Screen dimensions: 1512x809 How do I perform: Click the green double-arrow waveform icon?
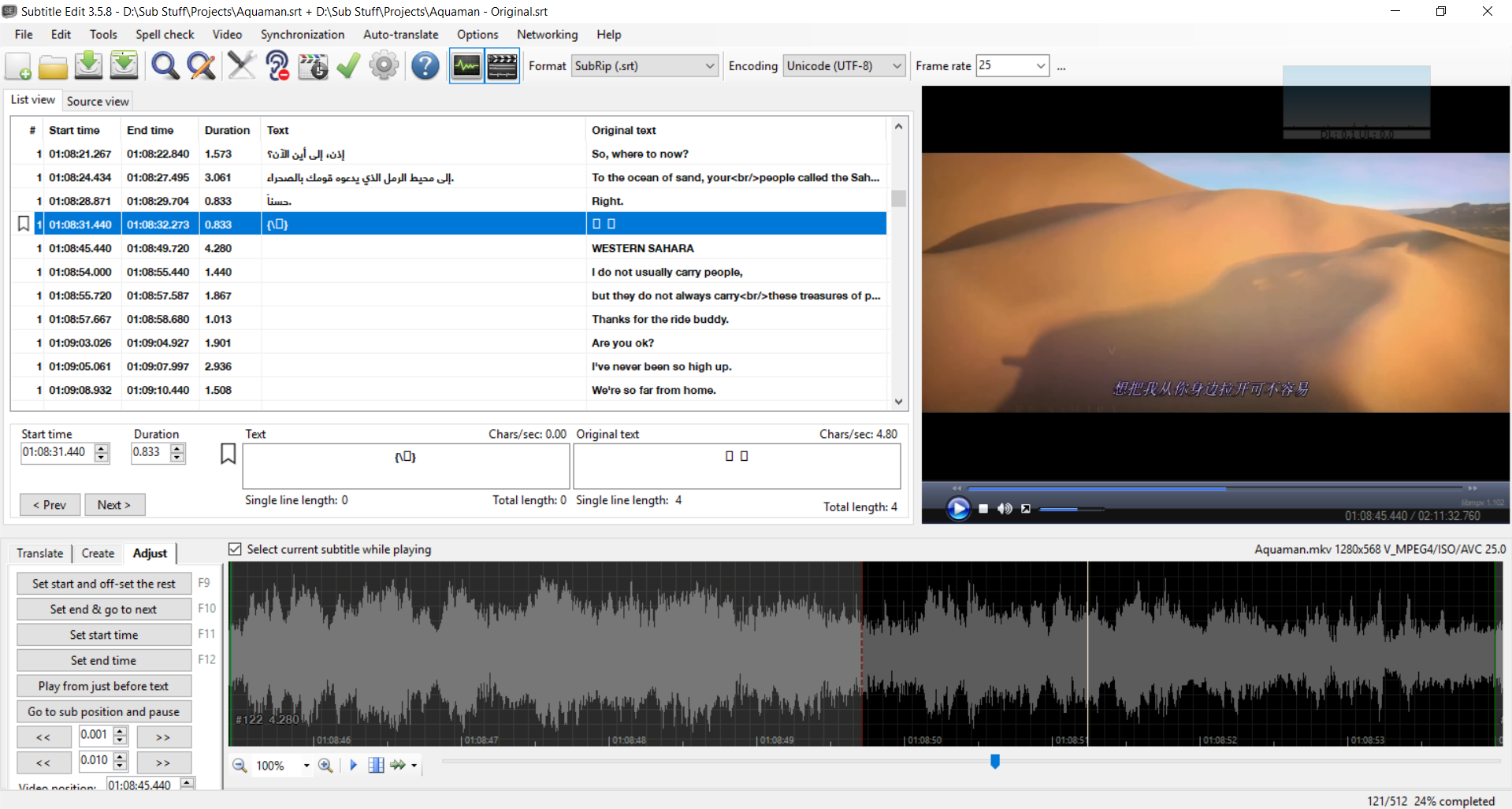pyautogui.click(x=398, y=765)
